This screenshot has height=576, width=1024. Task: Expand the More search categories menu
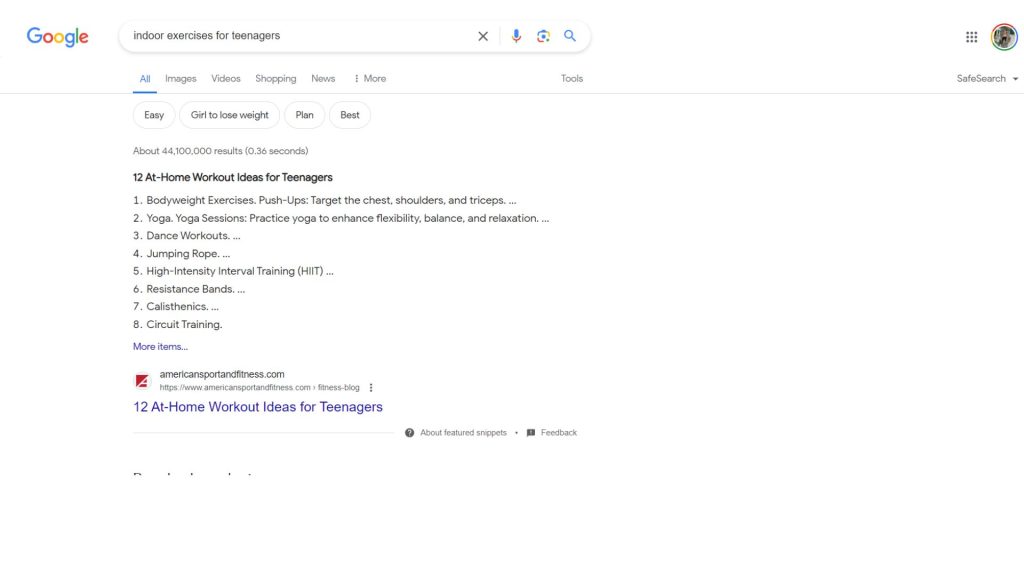click(370, 78)
